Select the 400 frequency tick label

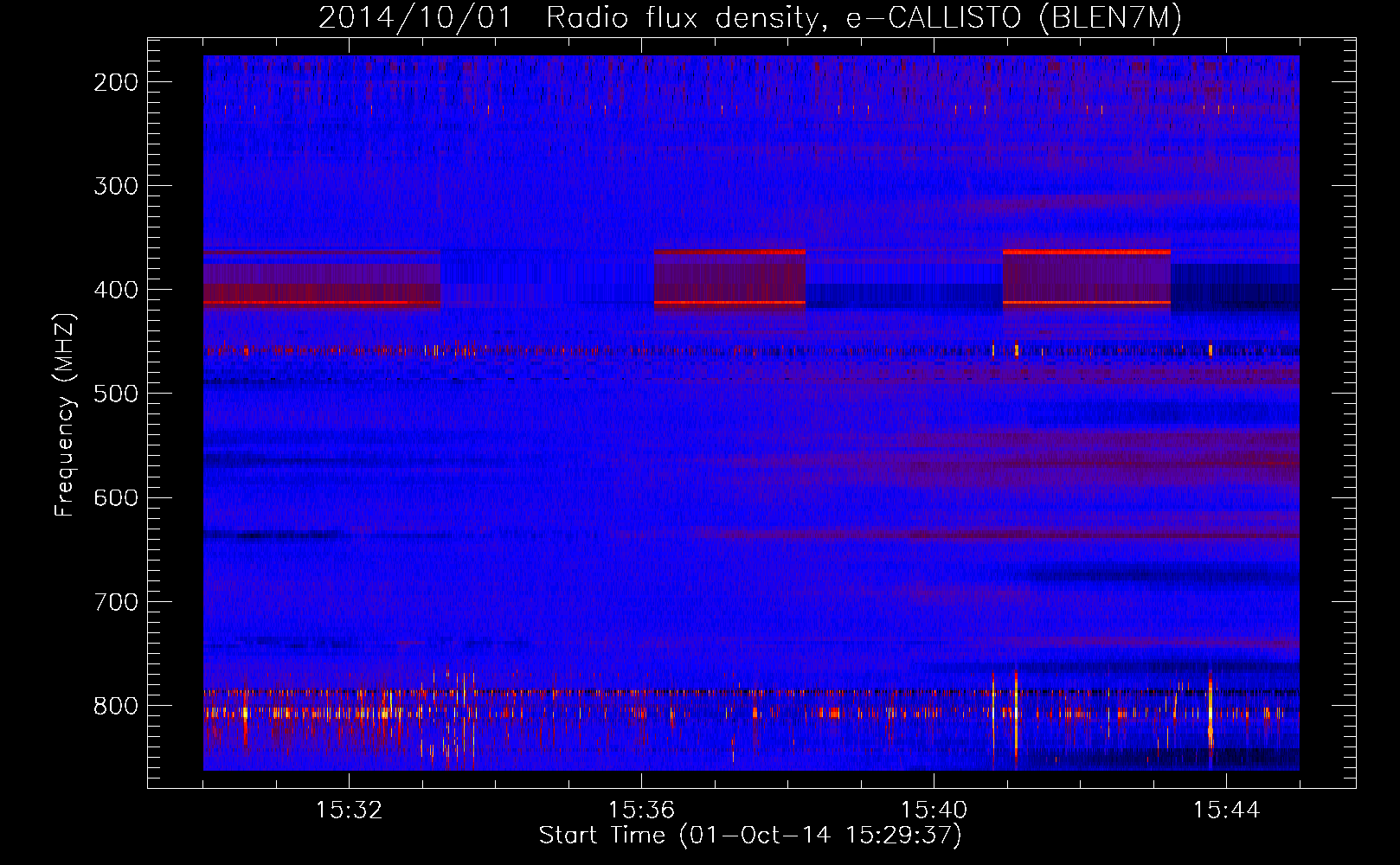(116, 290)
